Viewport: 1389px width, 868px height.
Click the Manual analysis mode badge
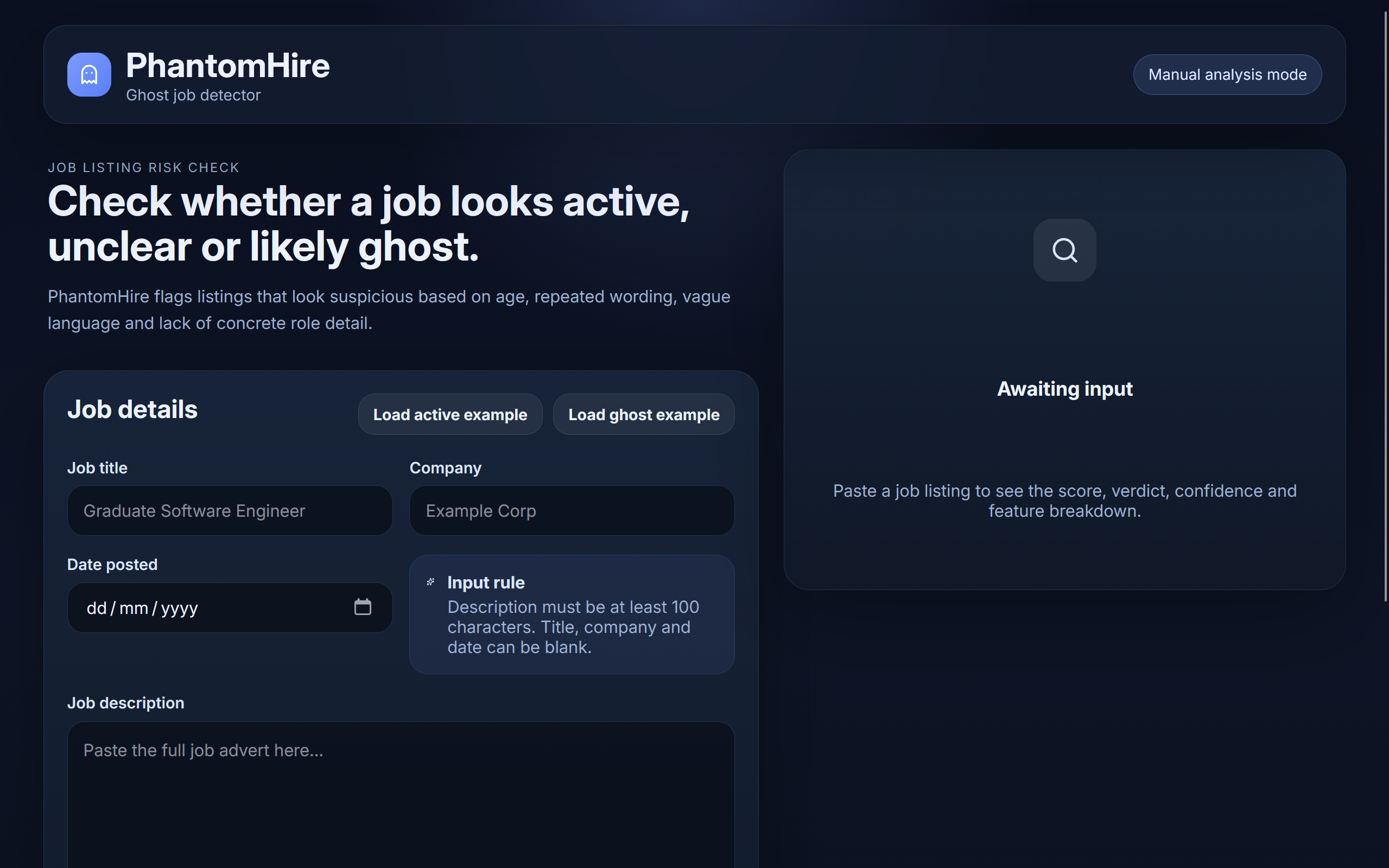click(1227, 74)
